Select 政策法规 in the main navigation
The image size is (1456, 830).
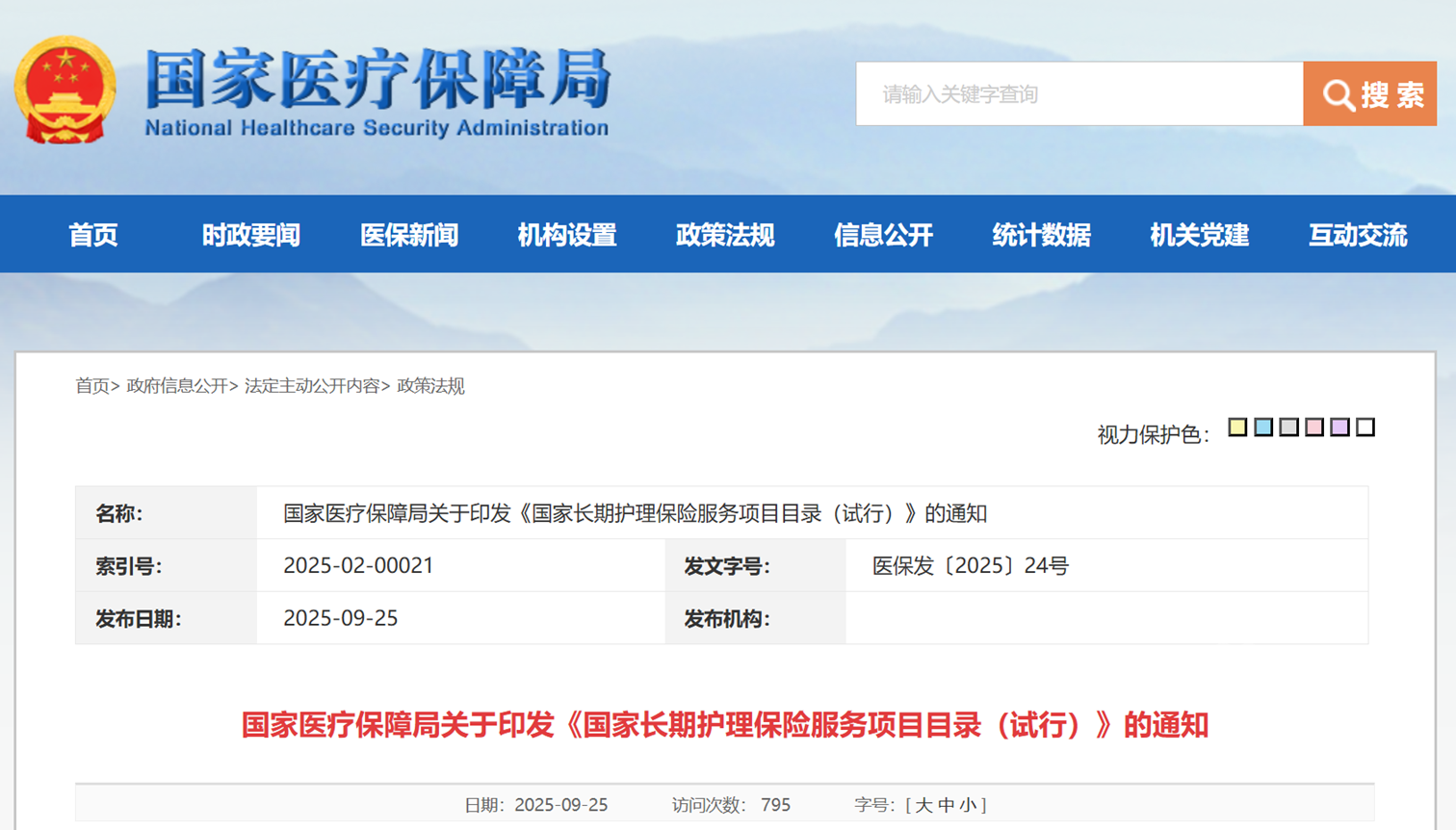point(724,235)
